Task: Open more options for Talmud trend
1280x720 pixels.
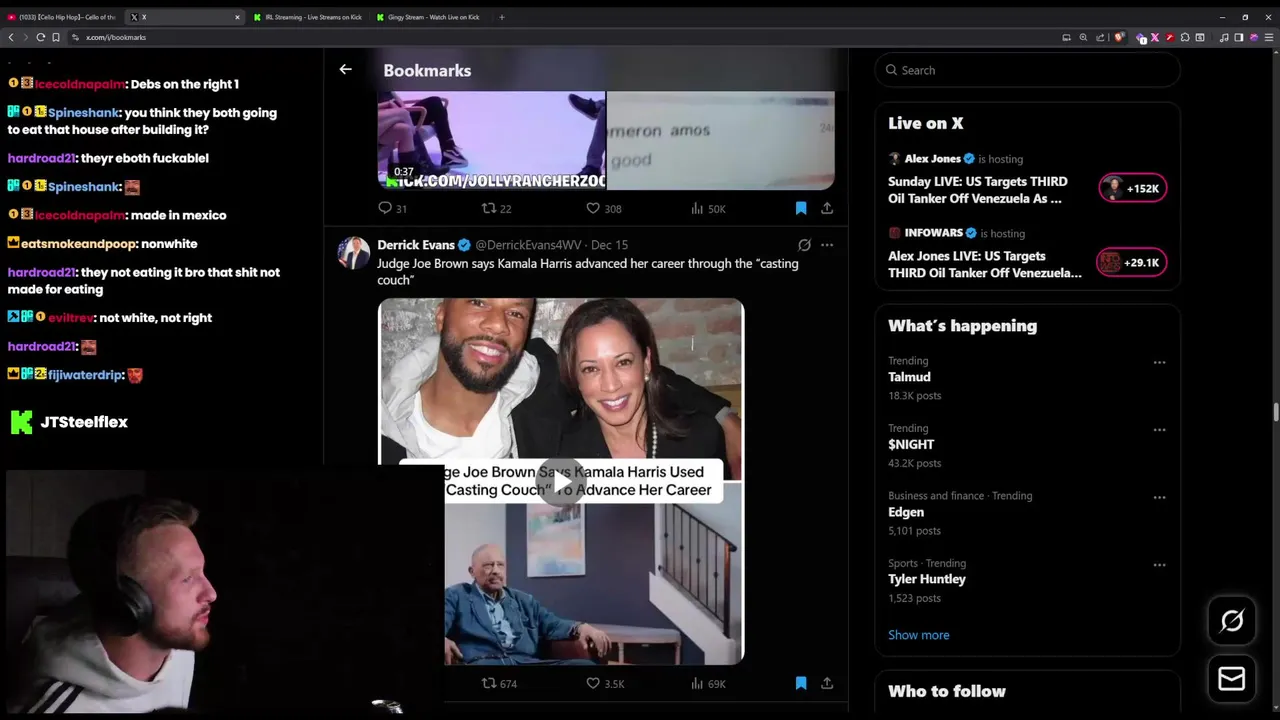Action: click(x=1159, y=362)
